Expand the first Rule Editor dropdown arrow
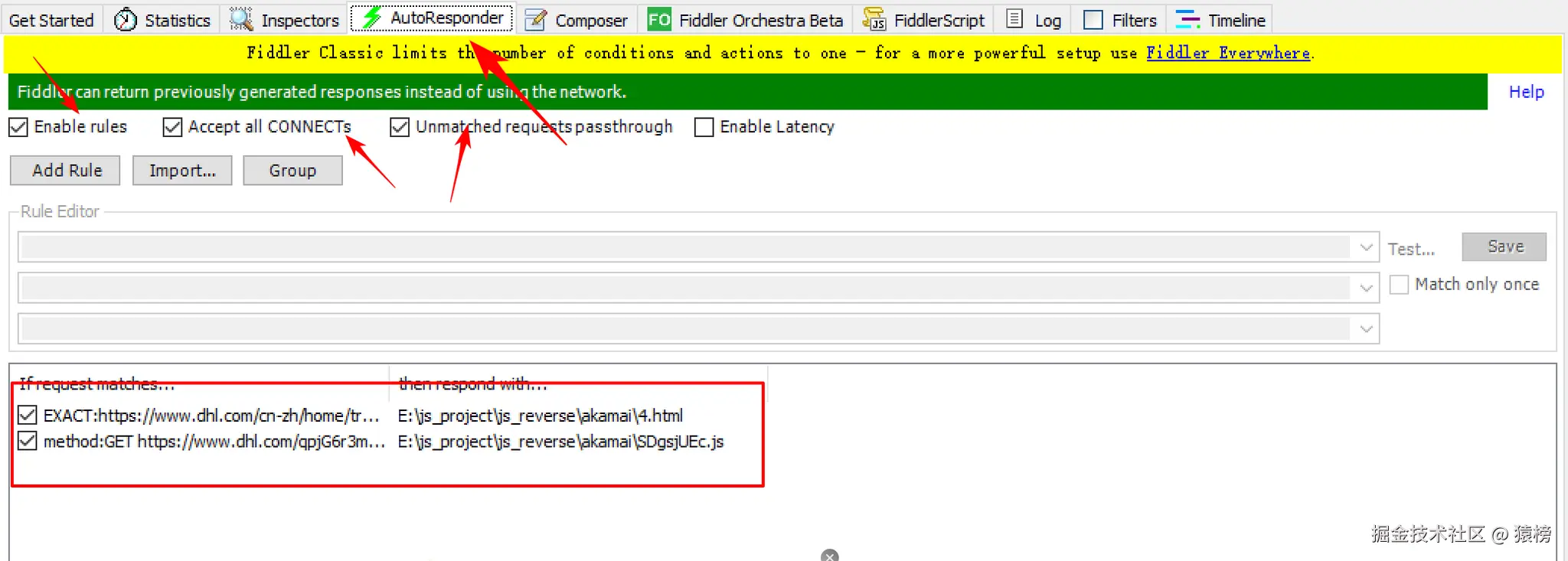 click(x=1366, y=247)
